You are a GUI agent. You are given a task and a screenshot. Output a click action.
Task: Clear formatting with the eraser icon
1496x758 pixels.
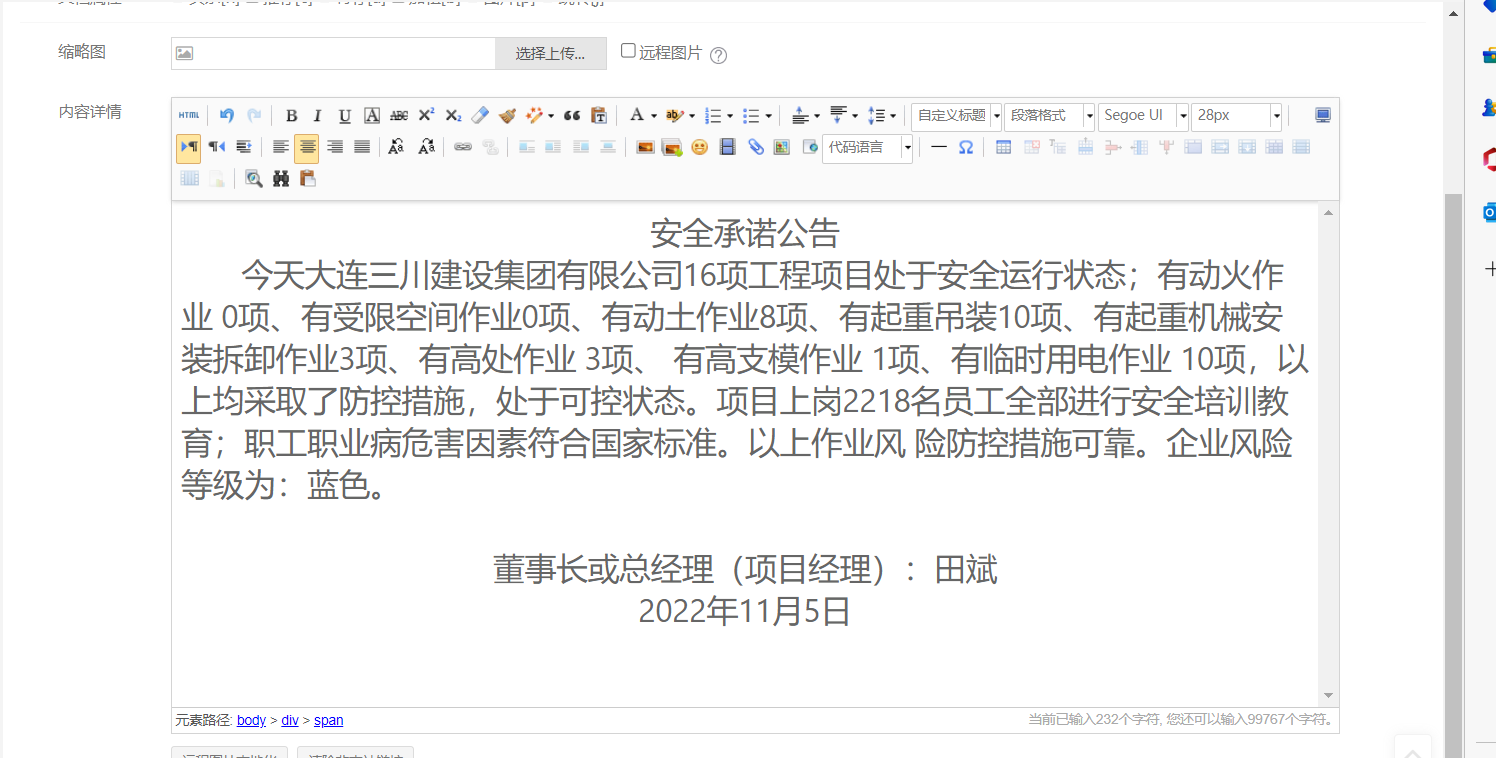(x=480, y=116)
